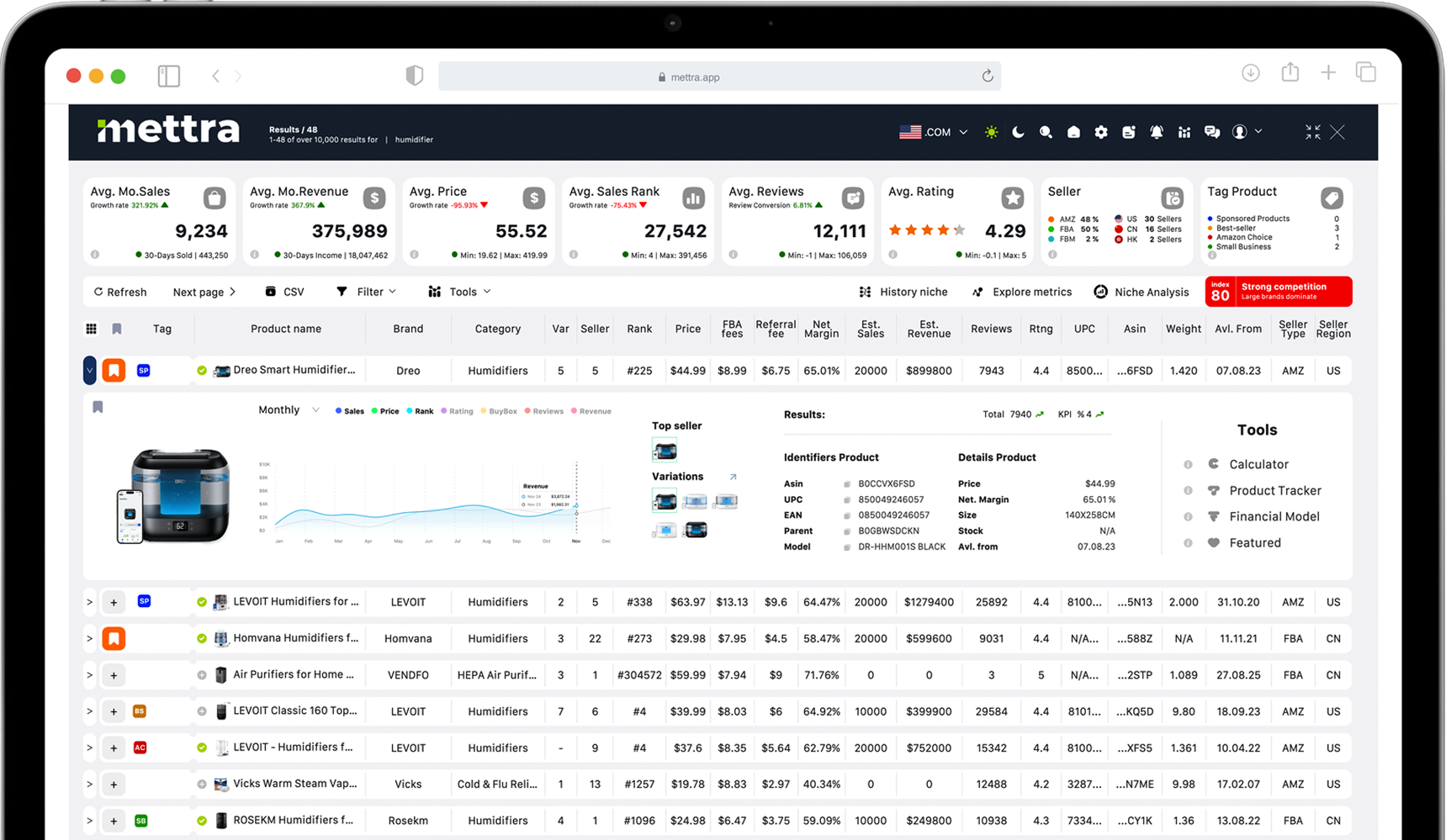
Task: Open the chat messages icon
Action: pos(1212,132)
